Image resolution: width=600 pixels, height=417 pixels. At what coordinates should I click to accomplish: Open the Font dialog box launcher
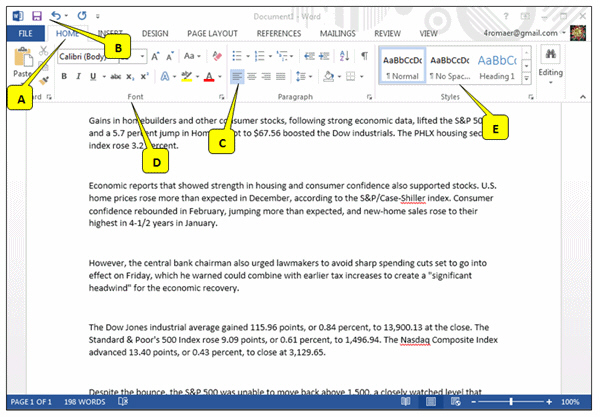point(221,96)
